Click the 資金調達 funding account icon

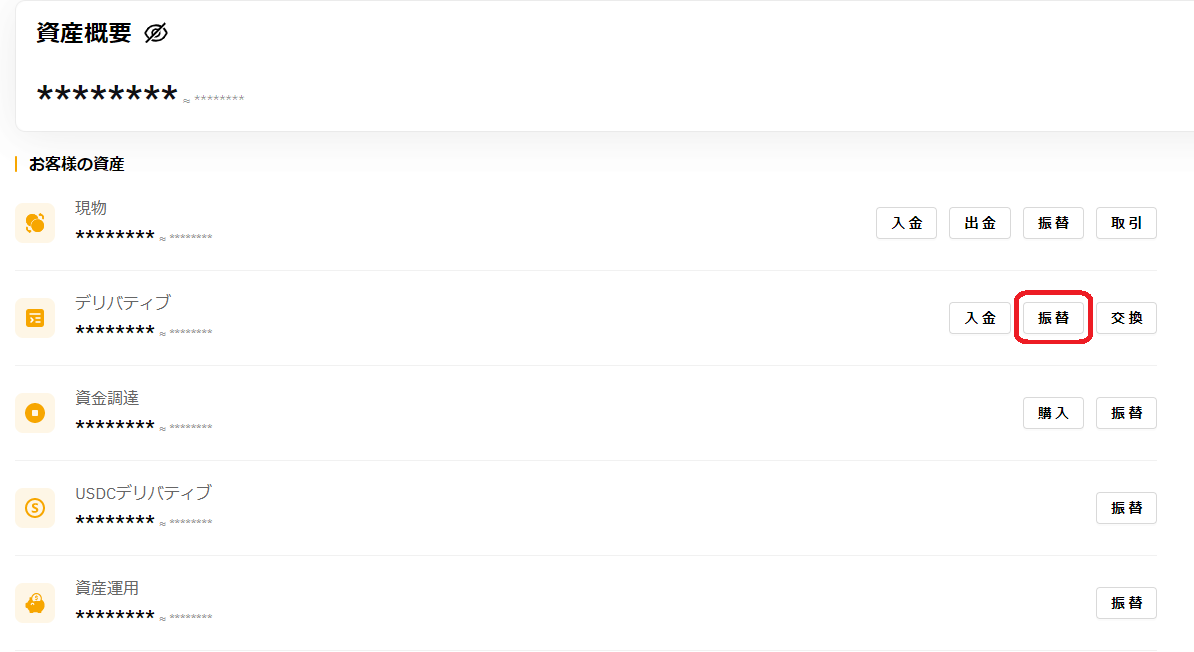(x=35, y=413)
